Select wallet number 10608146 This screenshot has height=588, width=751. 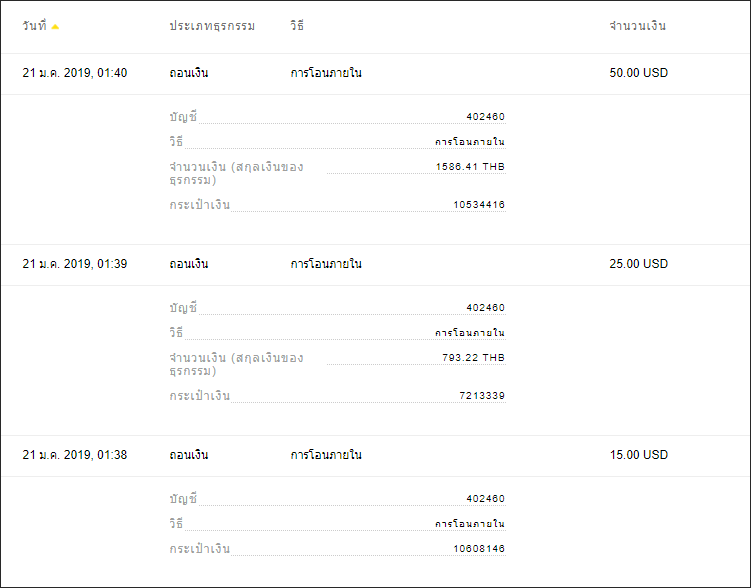pyautogui.click(x=479, y=549)
